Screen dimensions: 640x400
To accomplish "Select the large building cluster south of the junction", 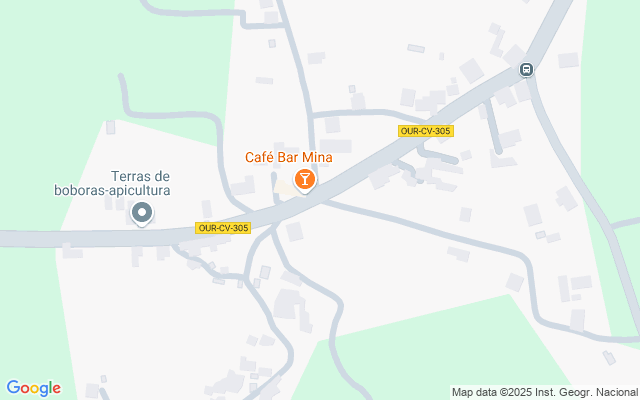I will 290,304.
